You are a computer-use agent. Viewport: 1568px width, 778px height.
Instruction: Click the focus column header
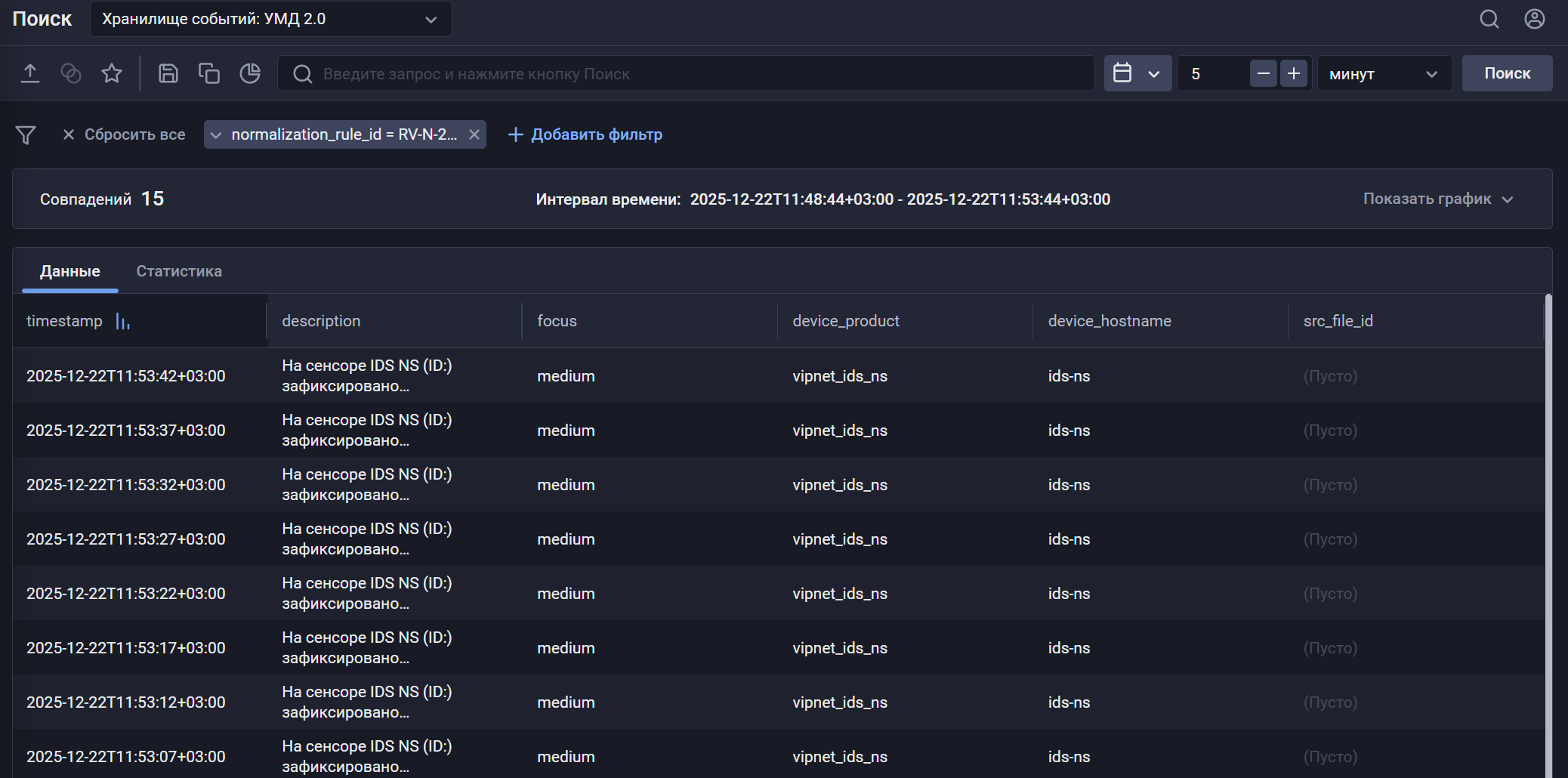[650, 321]
